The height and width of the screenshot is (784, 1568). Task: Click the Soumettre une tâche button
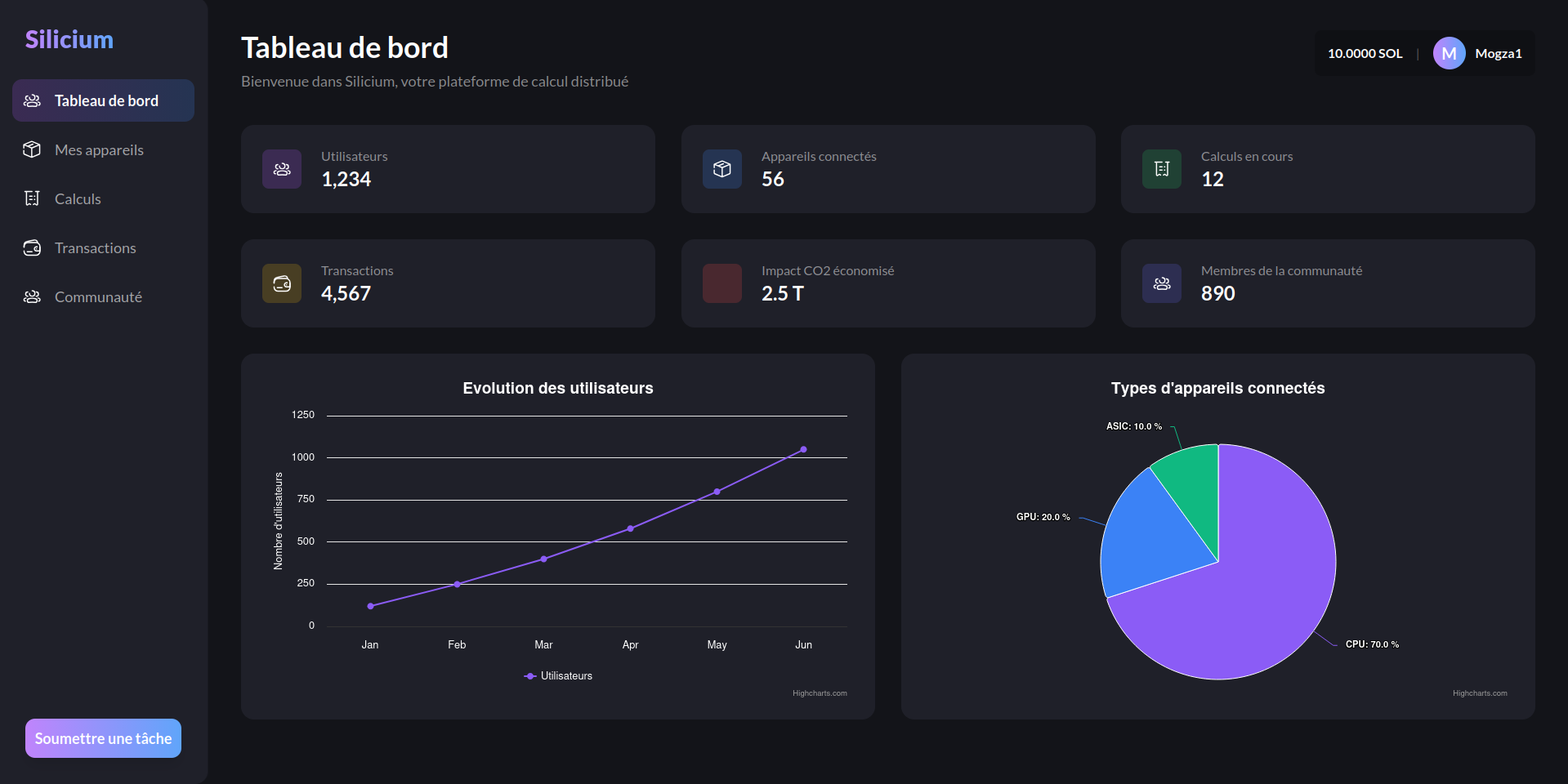coord(103,738)
